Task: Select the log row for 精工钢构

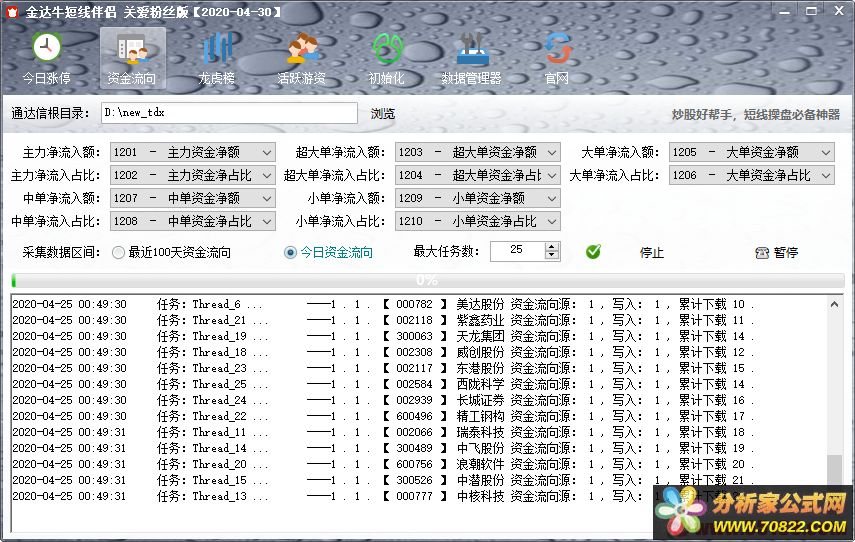Action: (383, 416)
